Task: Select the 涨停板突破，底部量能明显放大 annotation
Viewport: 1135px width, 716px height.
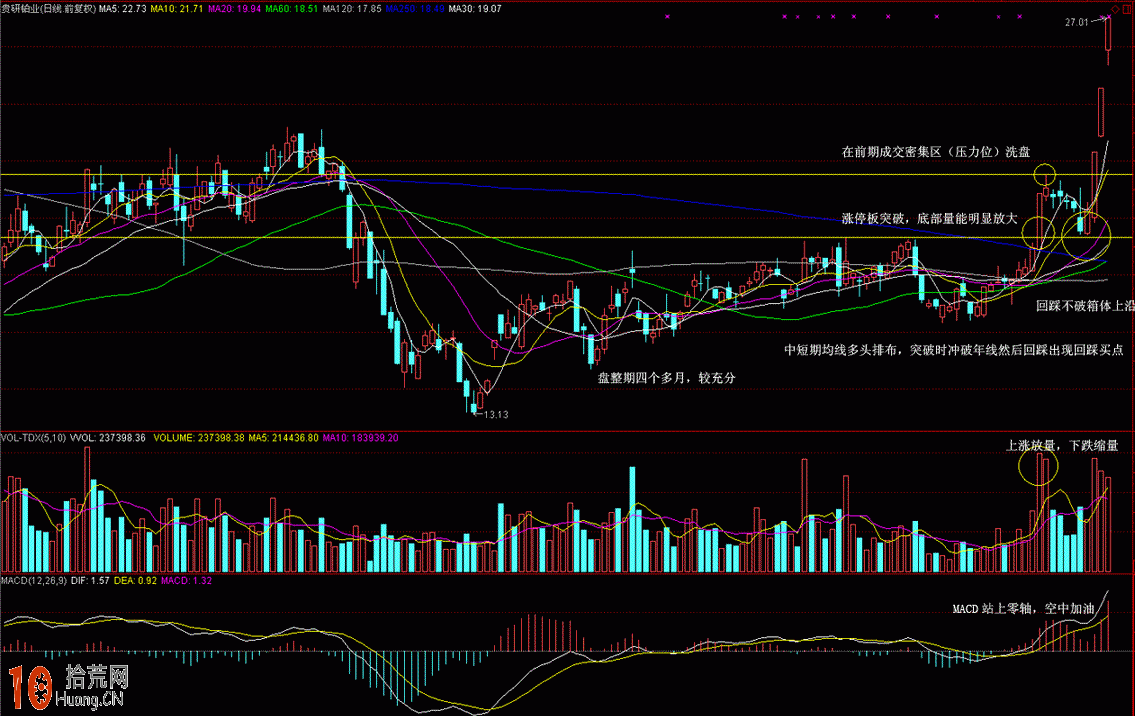Action: click(929, 218)
